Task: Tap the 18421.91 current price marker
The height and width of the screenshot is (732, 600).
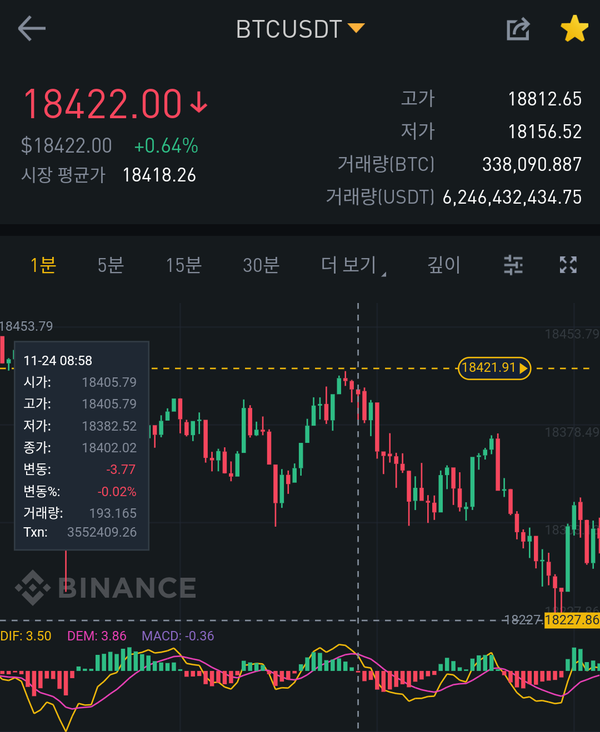Action: [494, 368]
